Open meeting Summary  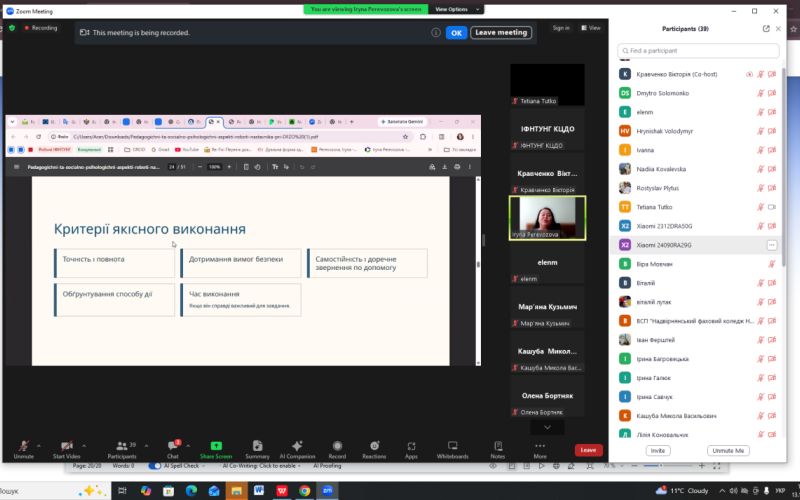[x=257, y=450]
